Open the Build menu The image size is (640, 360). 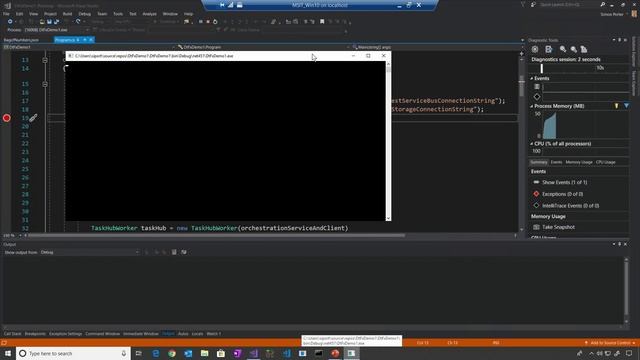pos(67,14)
